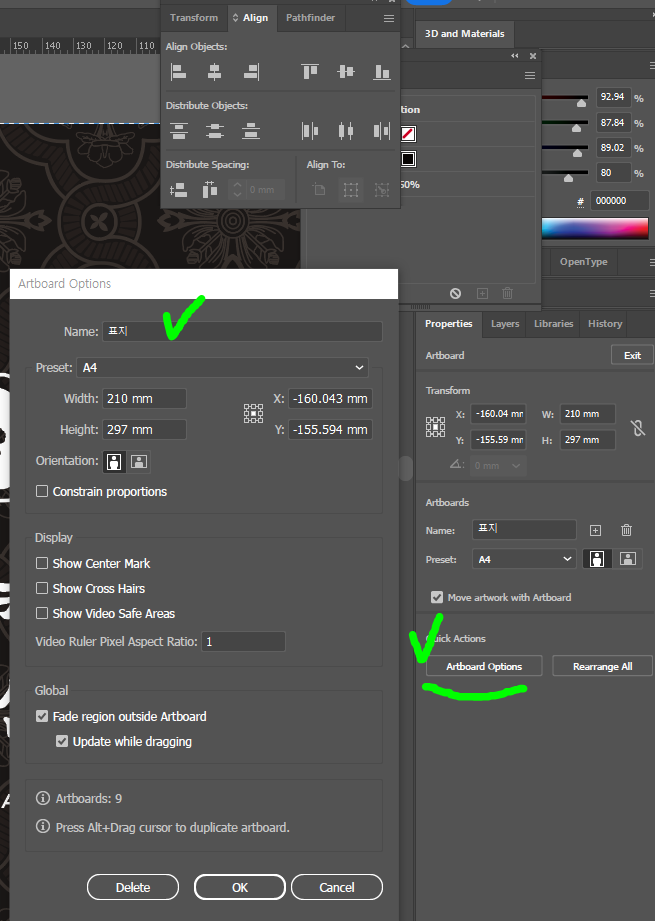The width and height of the screenshot is (655, 921).
Task: Enable Show Cross Hairs checkbox
Action: pyautogui.click(x=42, y=588)
